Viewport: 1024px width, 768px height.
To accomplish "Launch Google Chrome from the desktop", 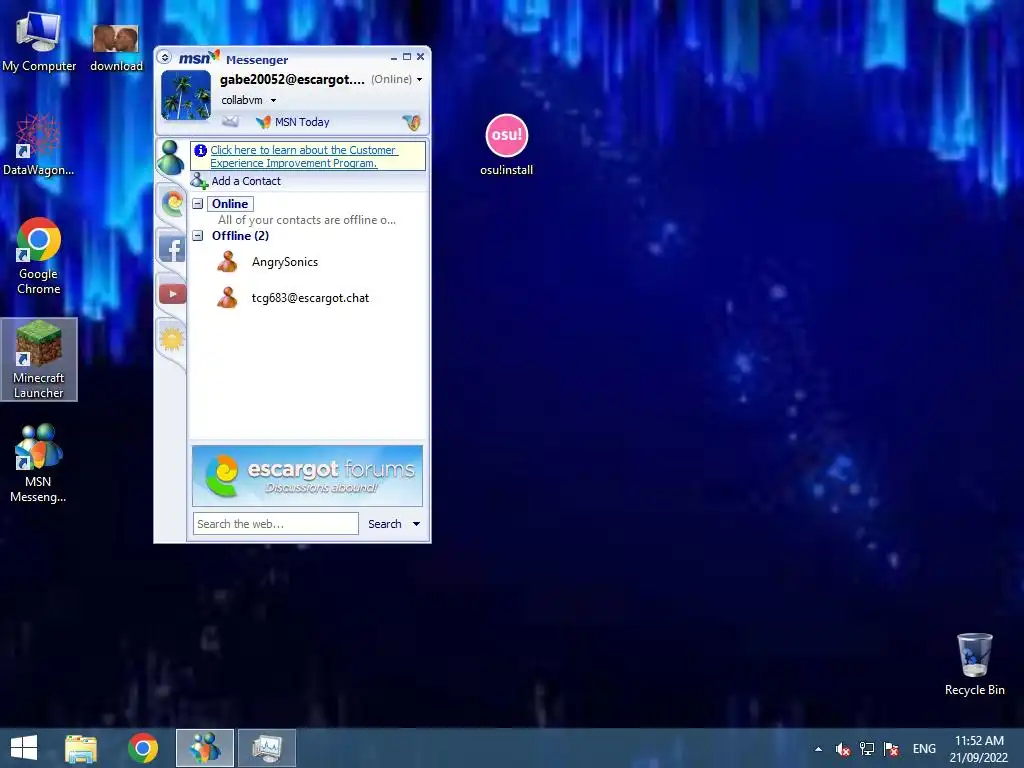I will tap(39, 255).
